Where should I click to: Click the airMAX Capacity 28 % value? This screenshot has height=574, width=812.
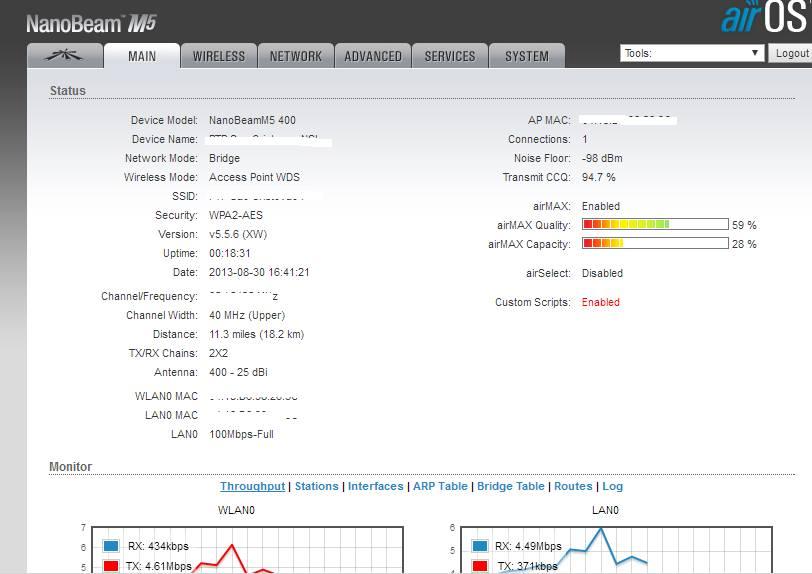pos(744,243)
